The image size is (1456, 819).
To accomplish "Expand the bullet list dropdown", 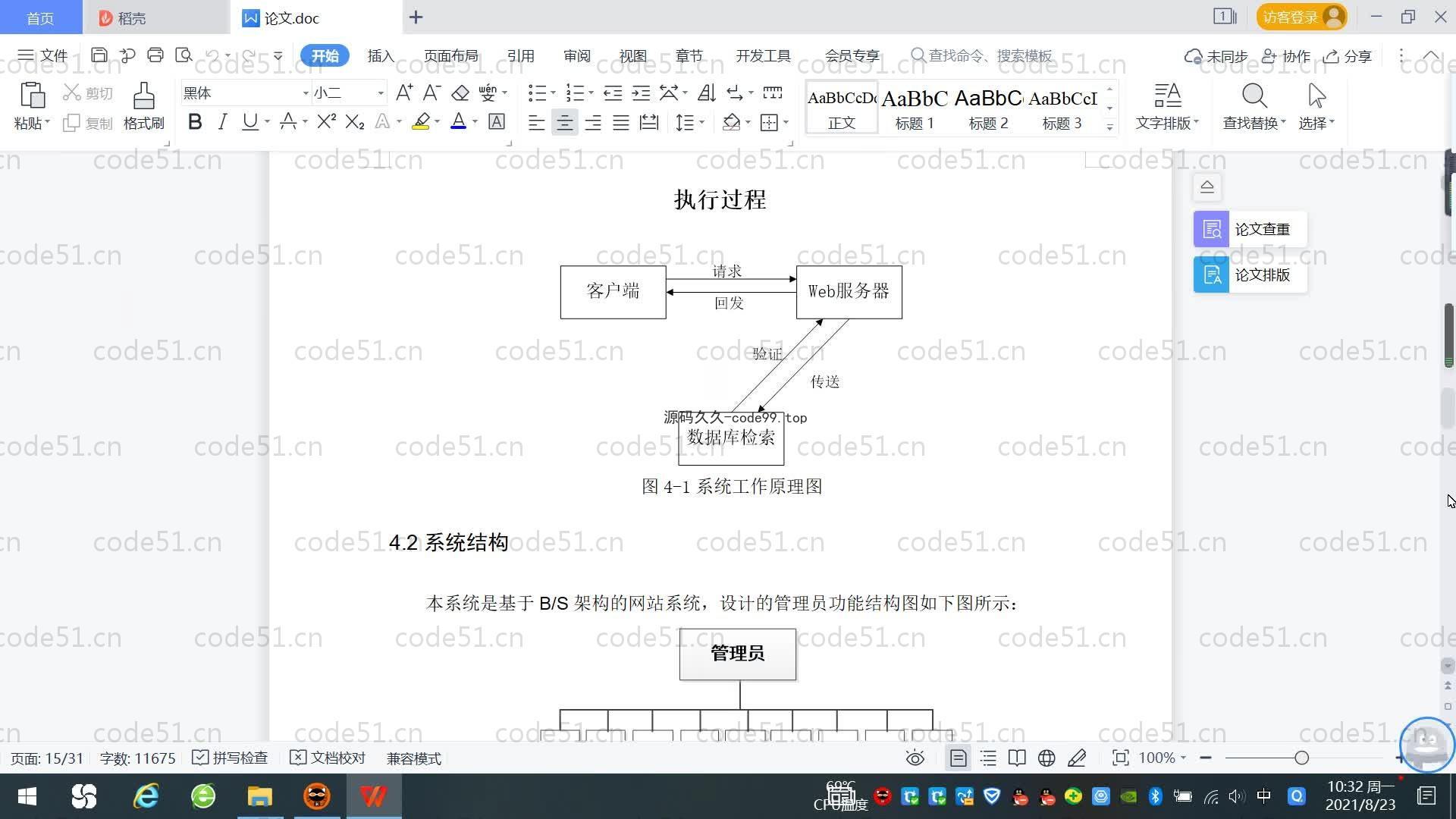I will click(553, 93).
